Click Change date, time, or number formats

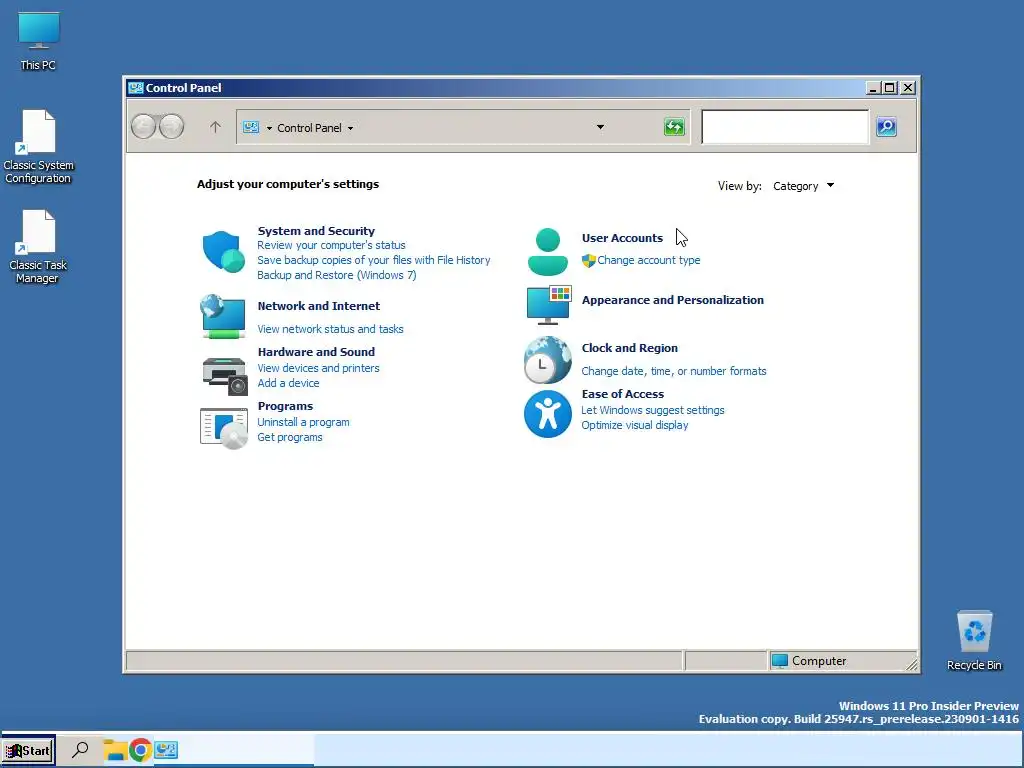(674, 371)
